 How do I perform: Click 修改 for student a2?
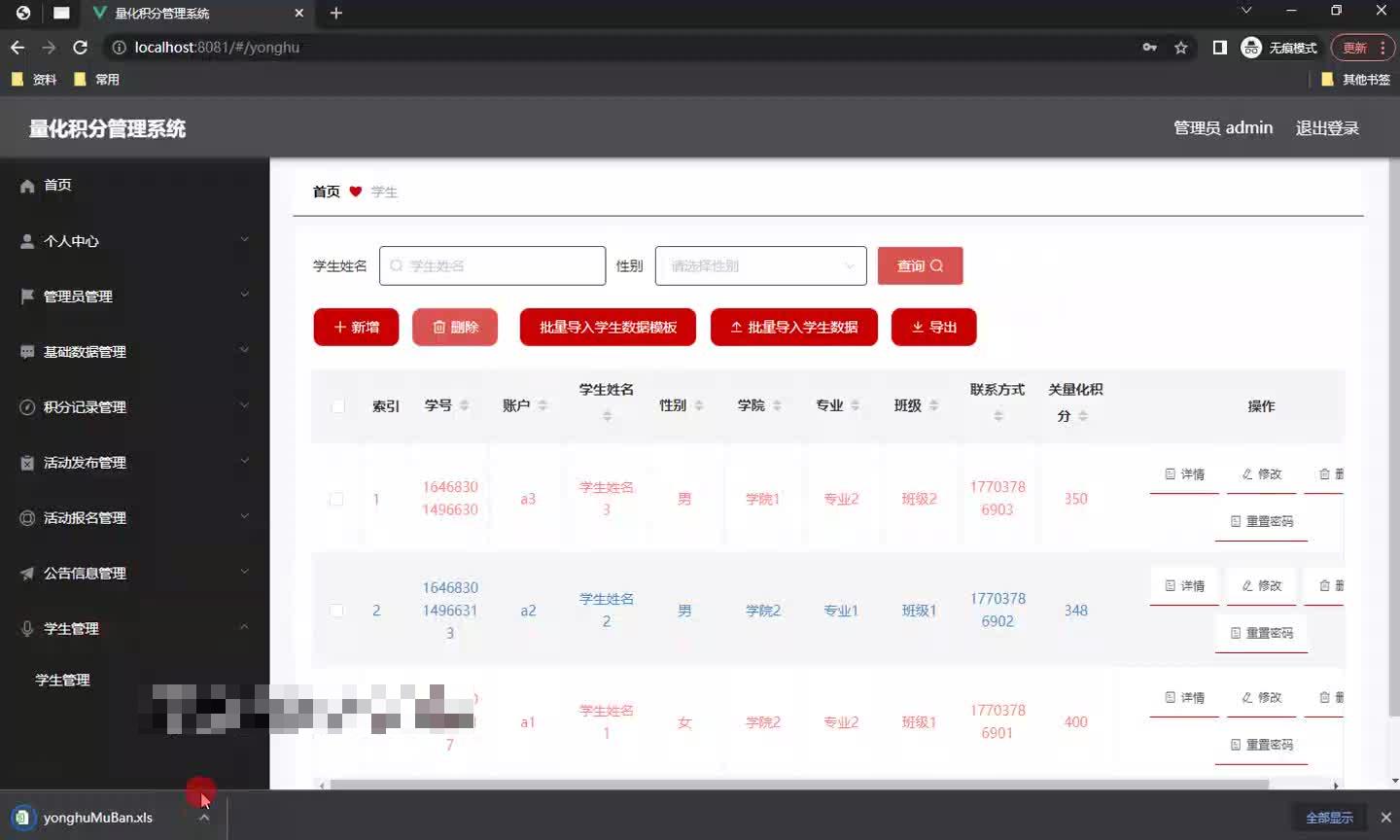1262,586
